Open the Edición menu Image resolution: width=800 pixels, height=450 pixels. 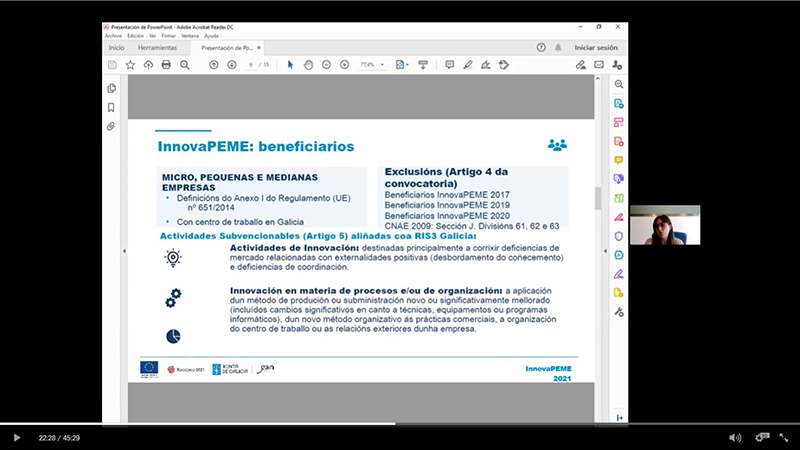tap(135, 36)
